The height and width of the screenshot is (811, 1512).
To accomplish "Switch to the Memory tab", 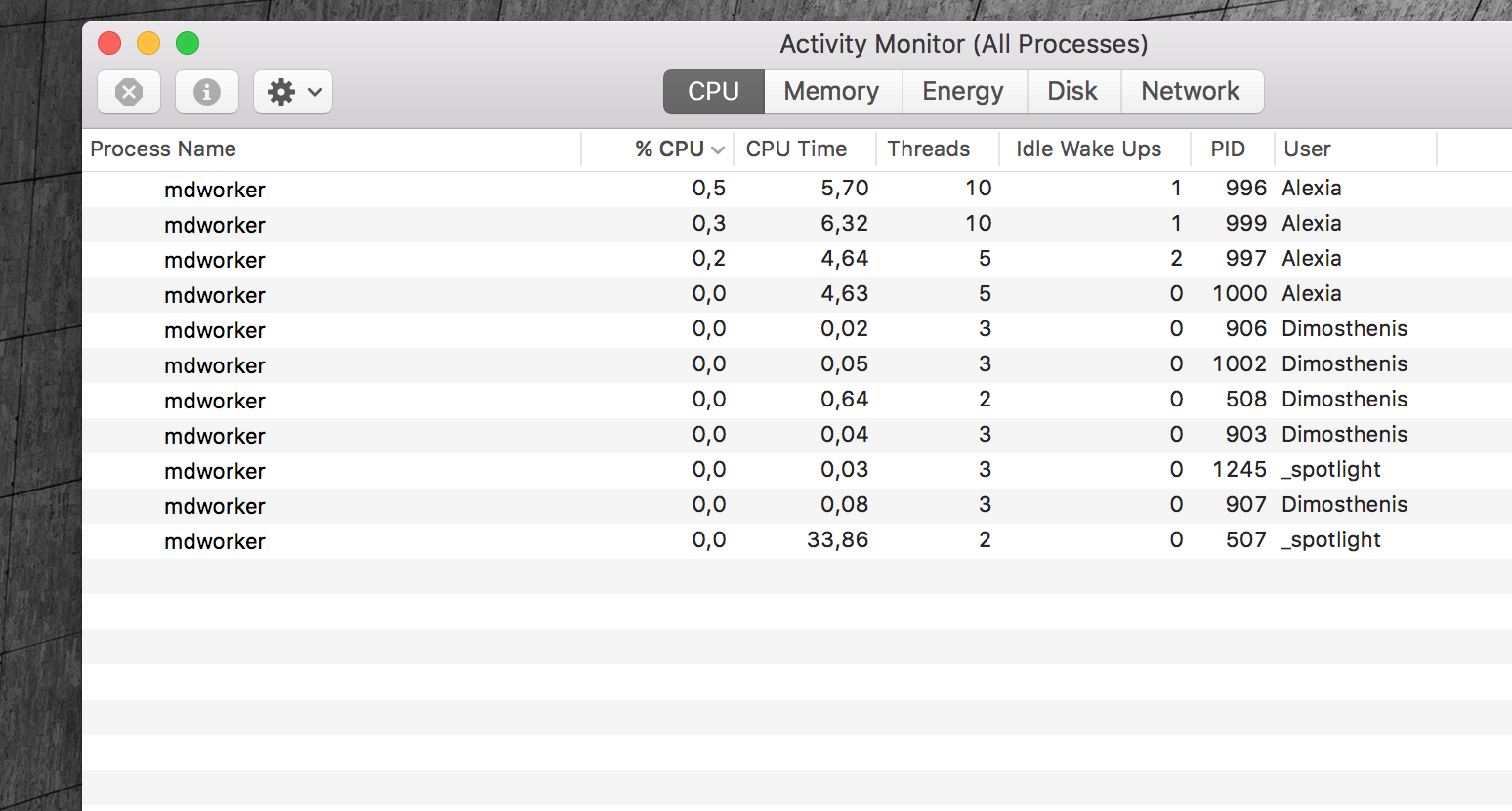I will click(832, 92).
